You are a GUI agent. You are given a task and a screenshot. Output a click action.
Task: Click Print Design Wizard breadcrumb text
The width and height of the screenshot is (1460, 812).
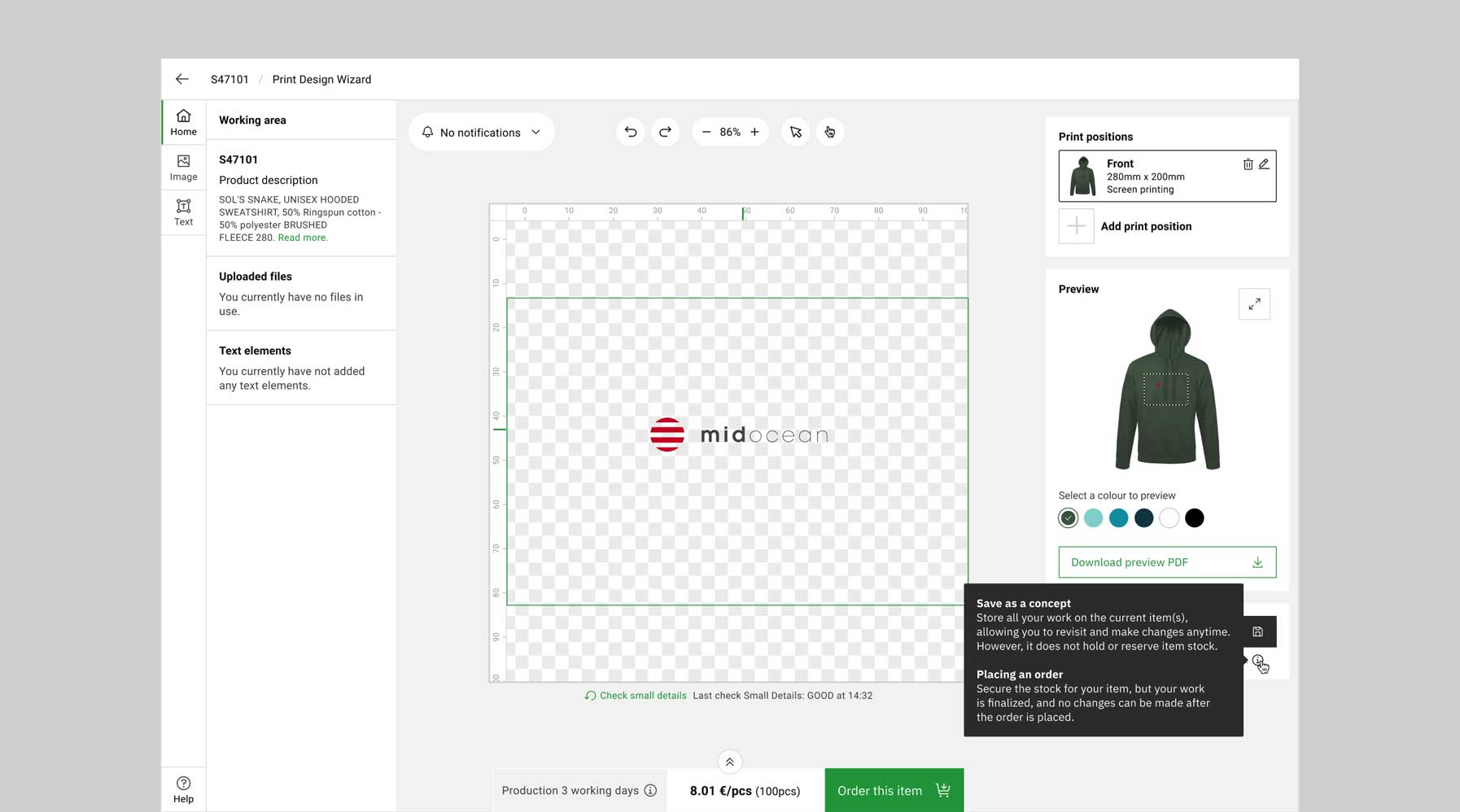click(x=321, y=79)
